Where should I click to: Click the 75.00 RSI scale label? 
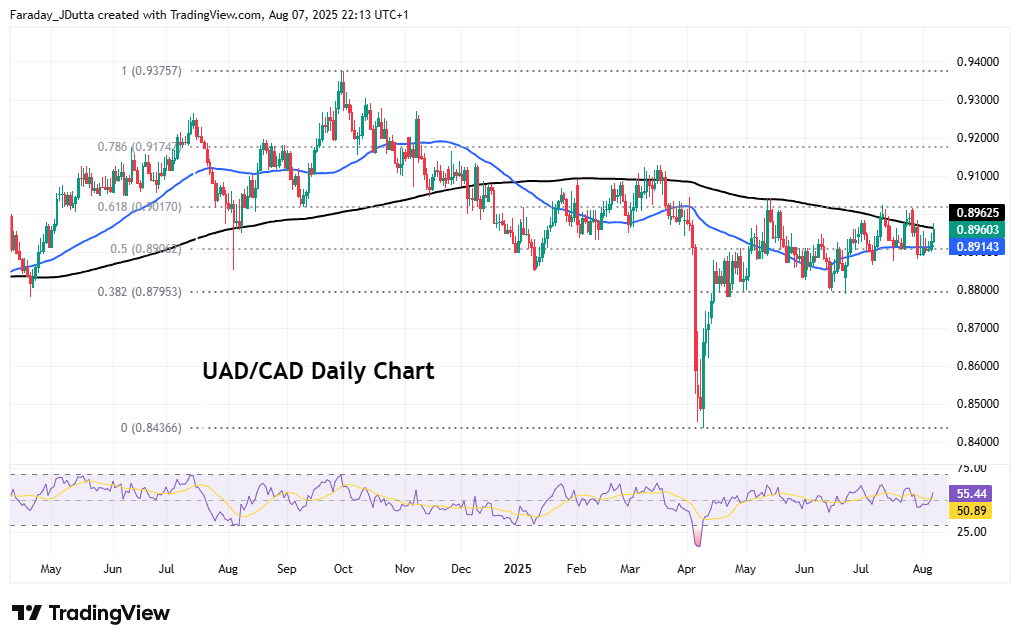[x=971, y=468]
